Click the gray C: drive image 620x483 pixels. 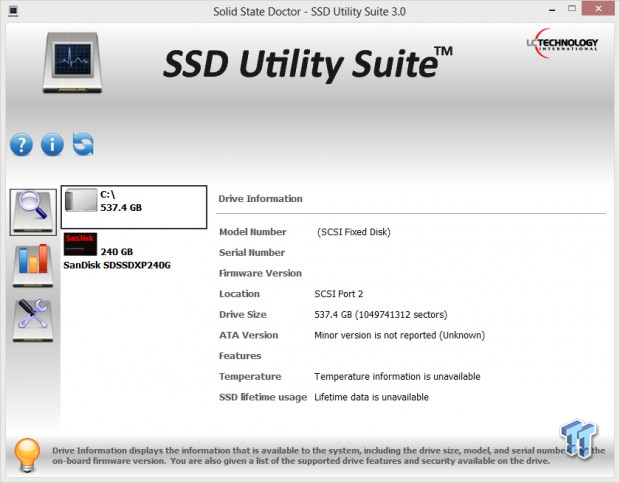[x=81, y=200]
